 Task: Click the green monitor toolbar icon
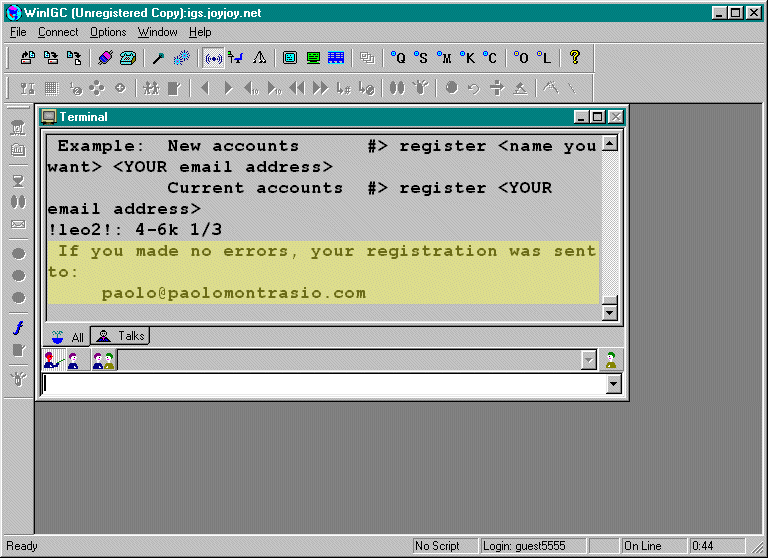313,58
